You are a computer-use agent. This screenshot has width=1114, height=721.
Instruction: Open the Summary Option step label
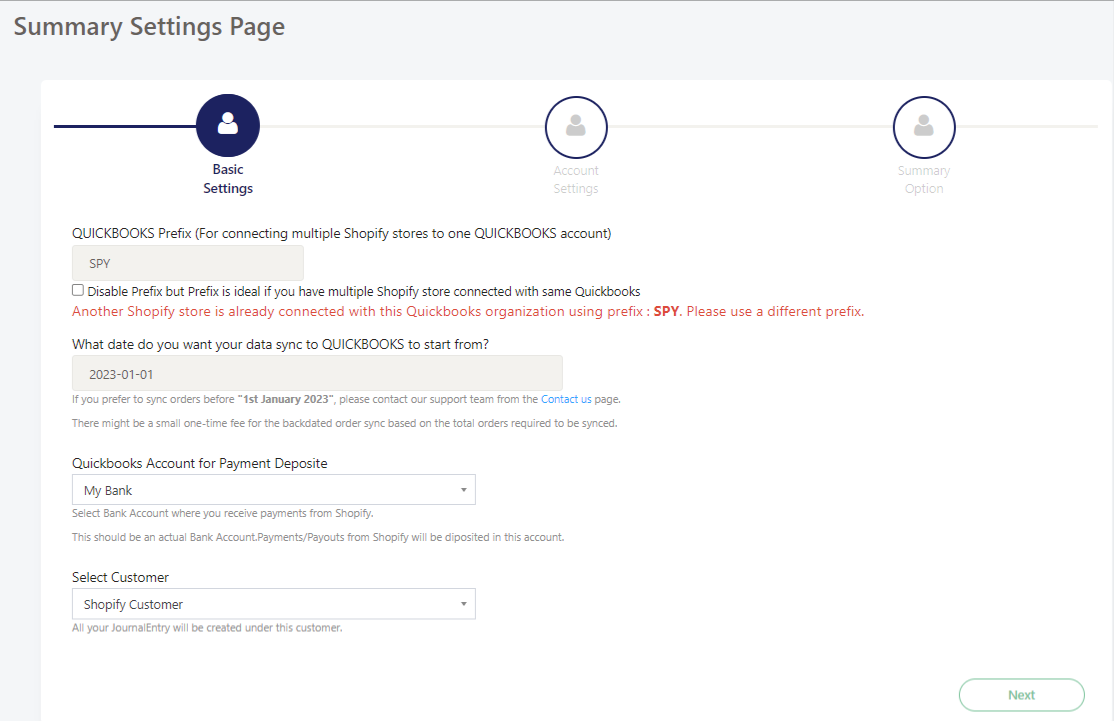pos(924,180)
